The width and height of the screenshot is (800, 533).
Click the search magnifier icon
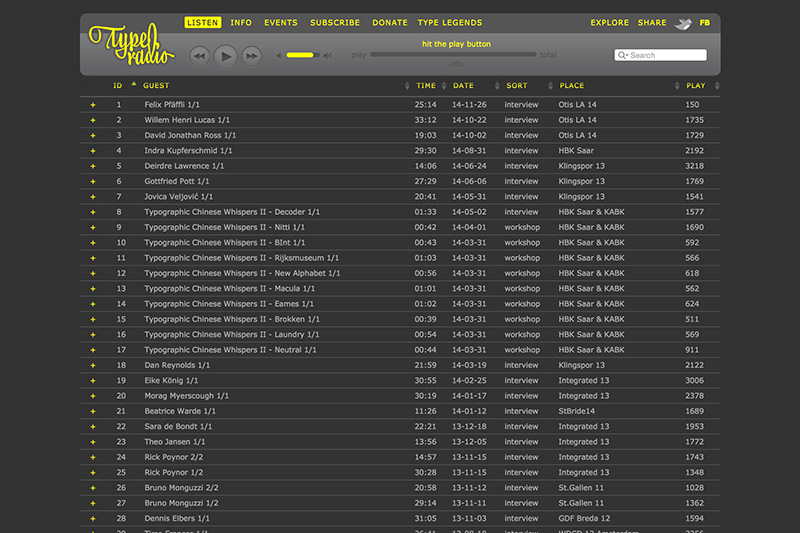point(622,55)
